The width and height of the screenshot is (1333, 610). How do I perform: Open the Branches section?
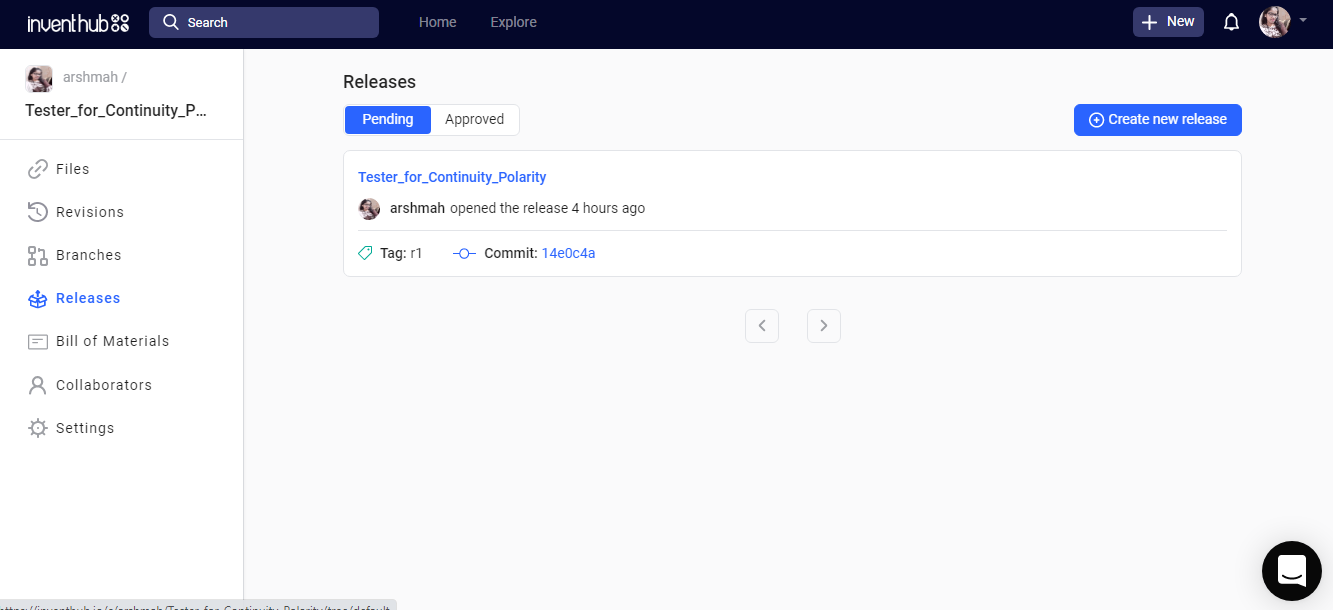pyautogui.click(x=88, y=255)
